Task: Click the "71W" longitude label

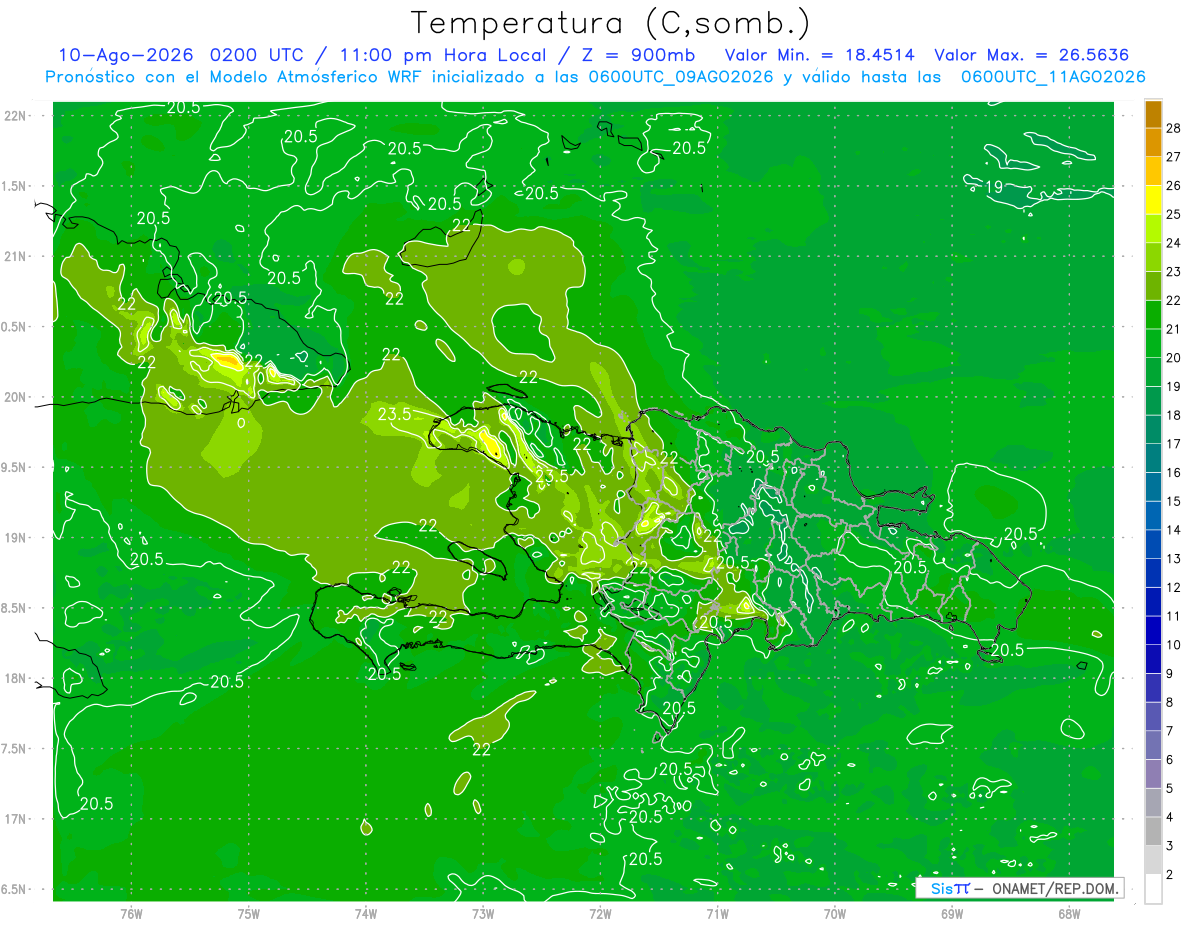Action: pyautogui.click(x=717, y=913)
